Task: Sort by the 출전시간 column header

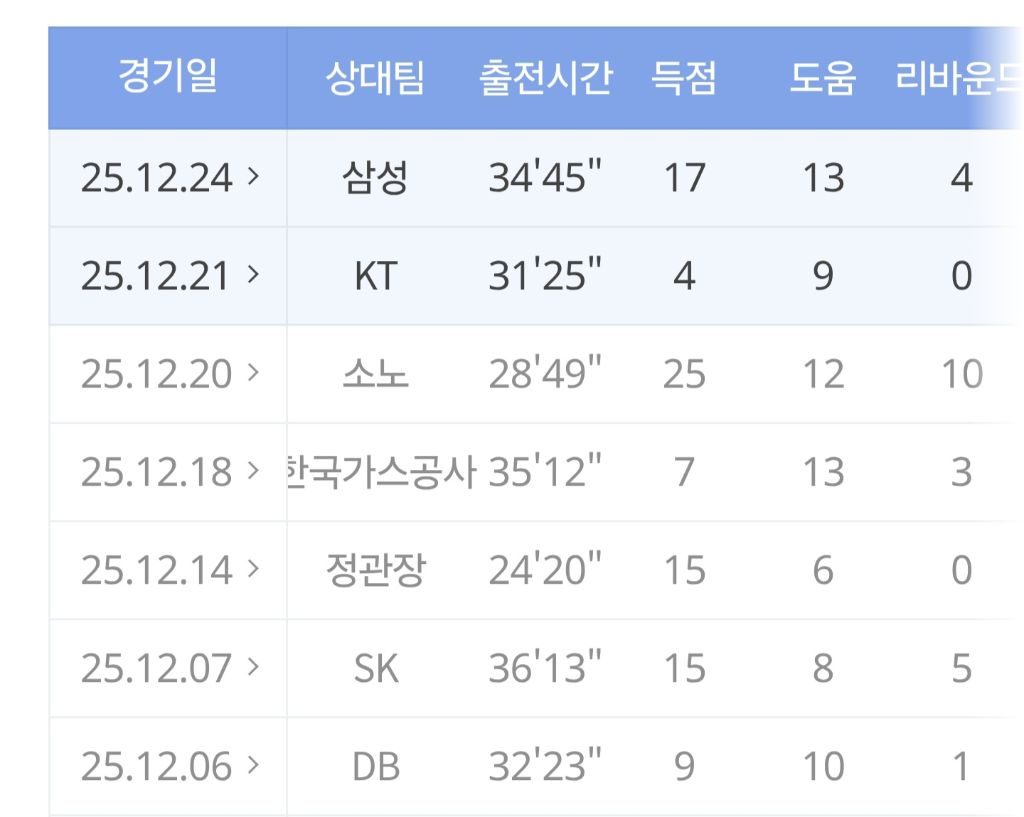Action: click(x=545, y=79)
